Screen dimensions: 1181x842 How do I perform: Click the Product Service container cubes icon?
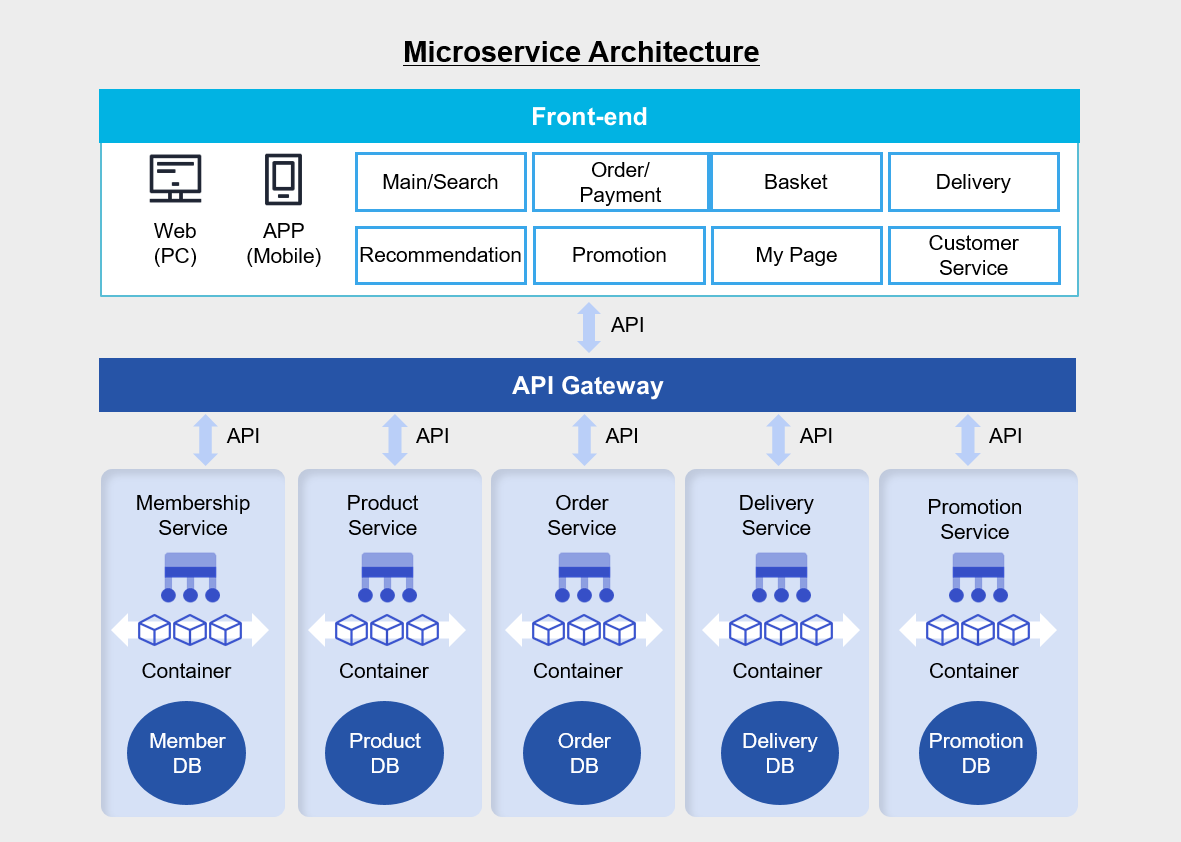(387, 630)
